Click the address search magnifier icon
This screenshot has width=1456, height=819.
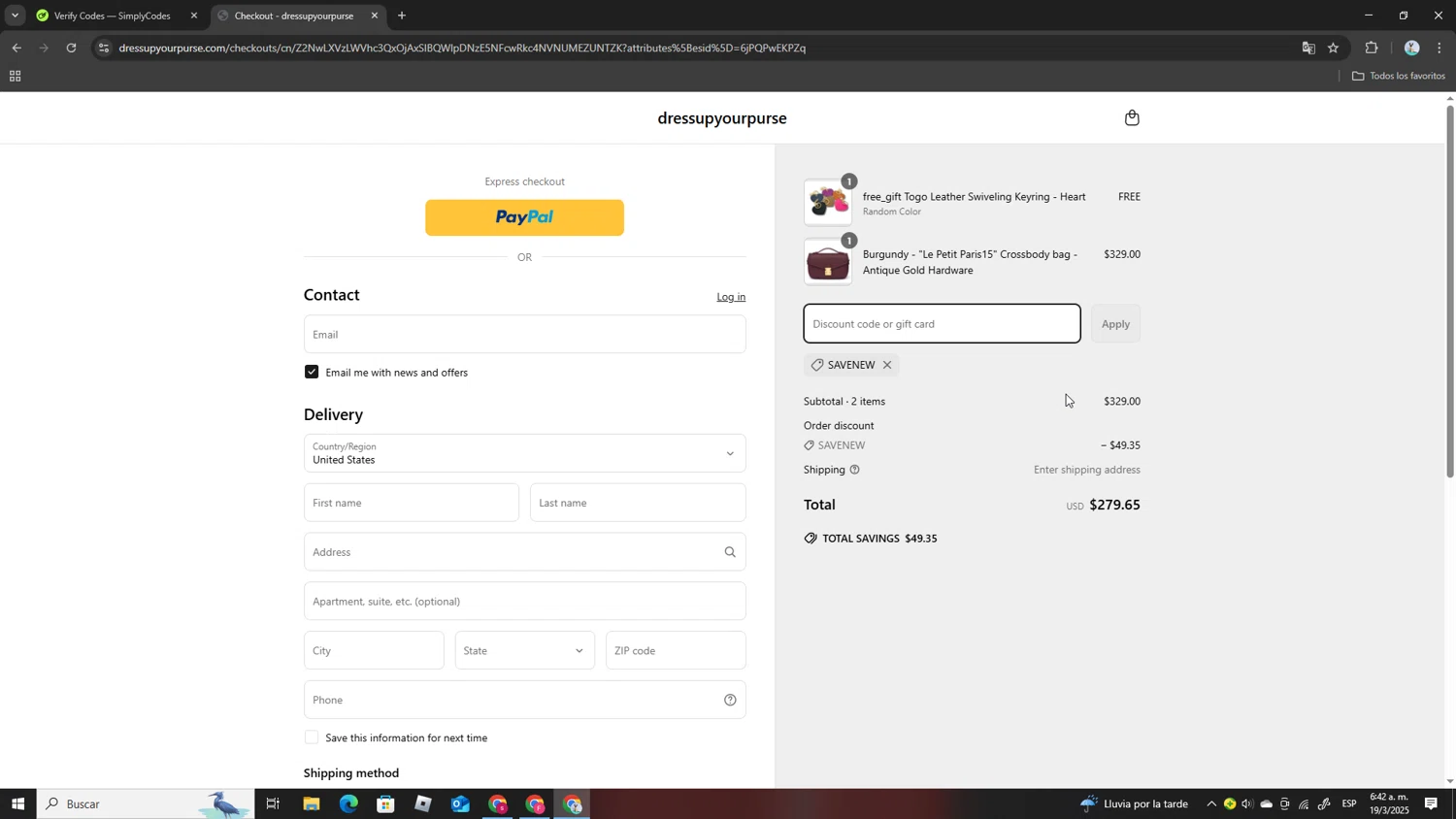coord(730,552)
